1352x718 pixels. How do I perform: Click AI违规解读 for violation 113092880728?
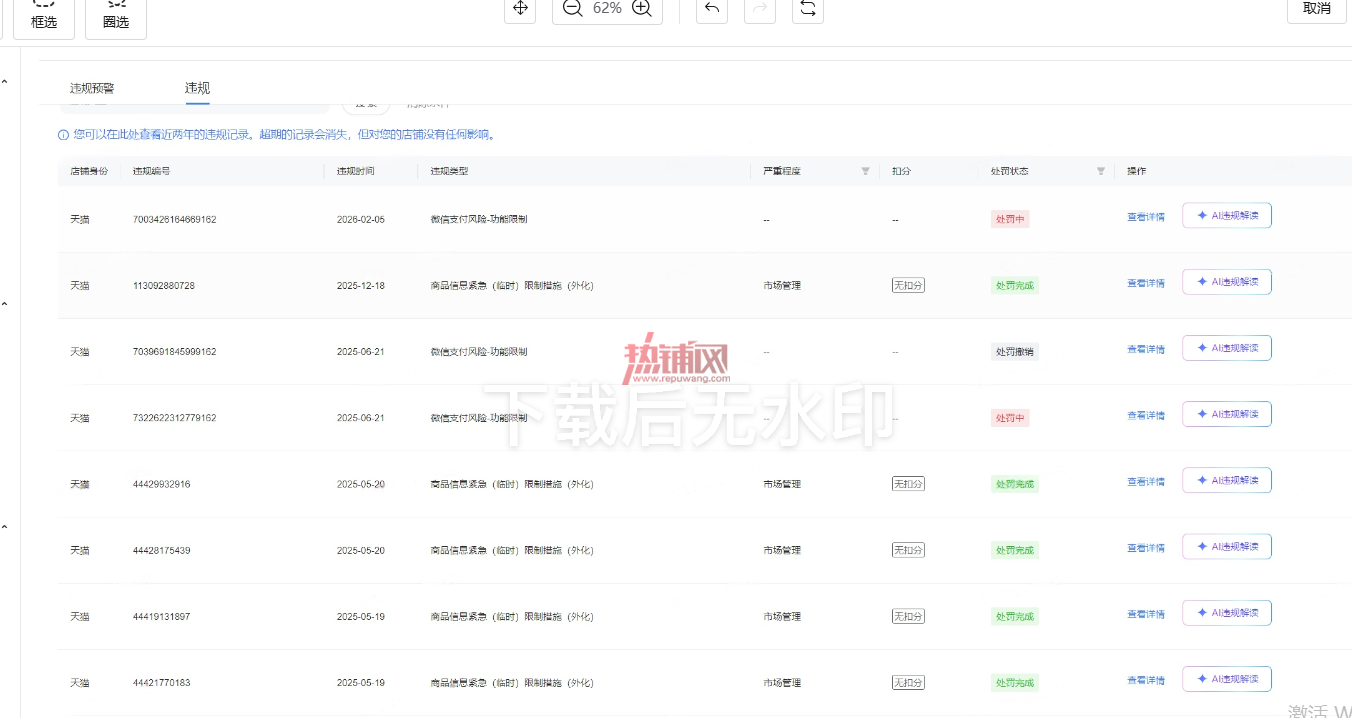click(x=1227, y=282)
